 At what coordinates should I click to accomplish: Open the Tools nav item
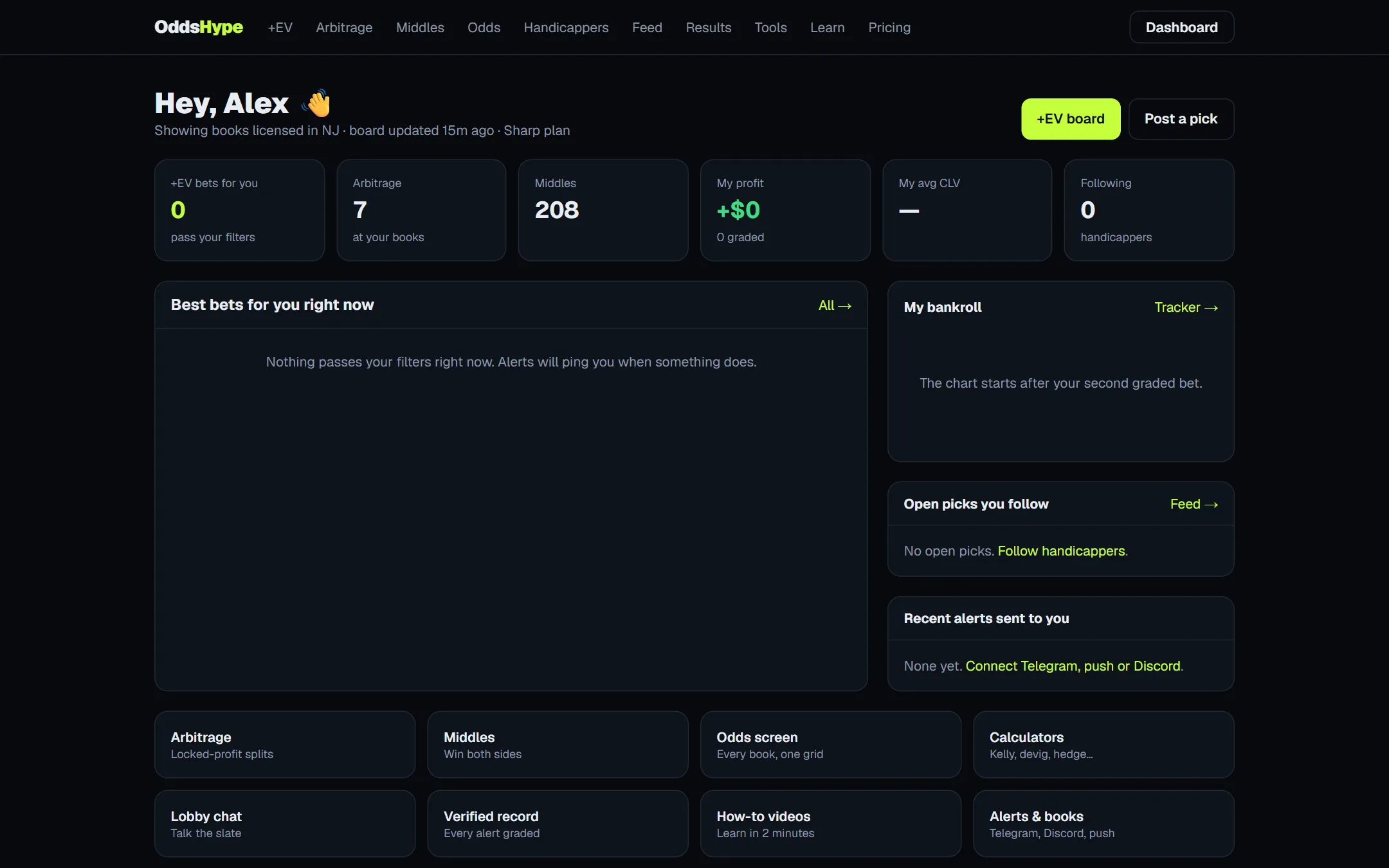(770, 28)
